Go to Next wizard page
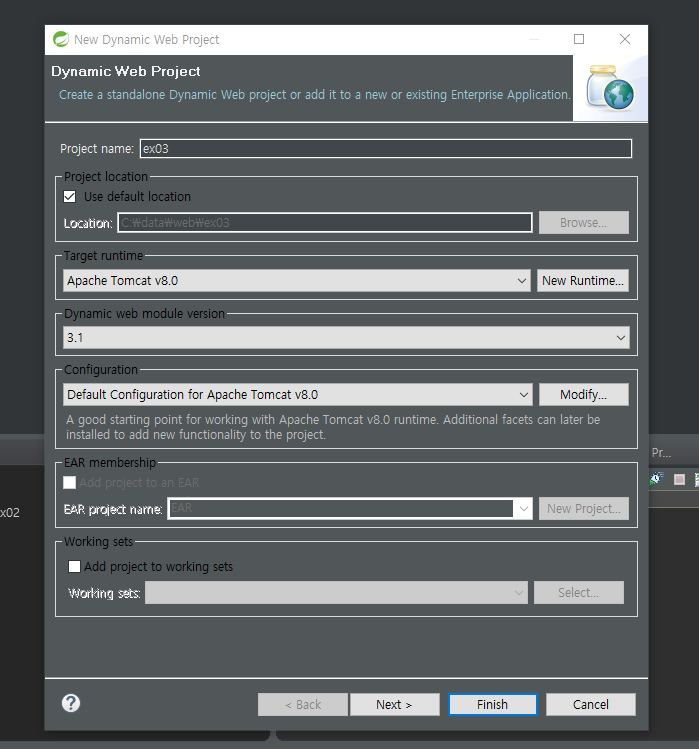The width and height of the screenshot is (699, 749). click(x=395, y=705)
